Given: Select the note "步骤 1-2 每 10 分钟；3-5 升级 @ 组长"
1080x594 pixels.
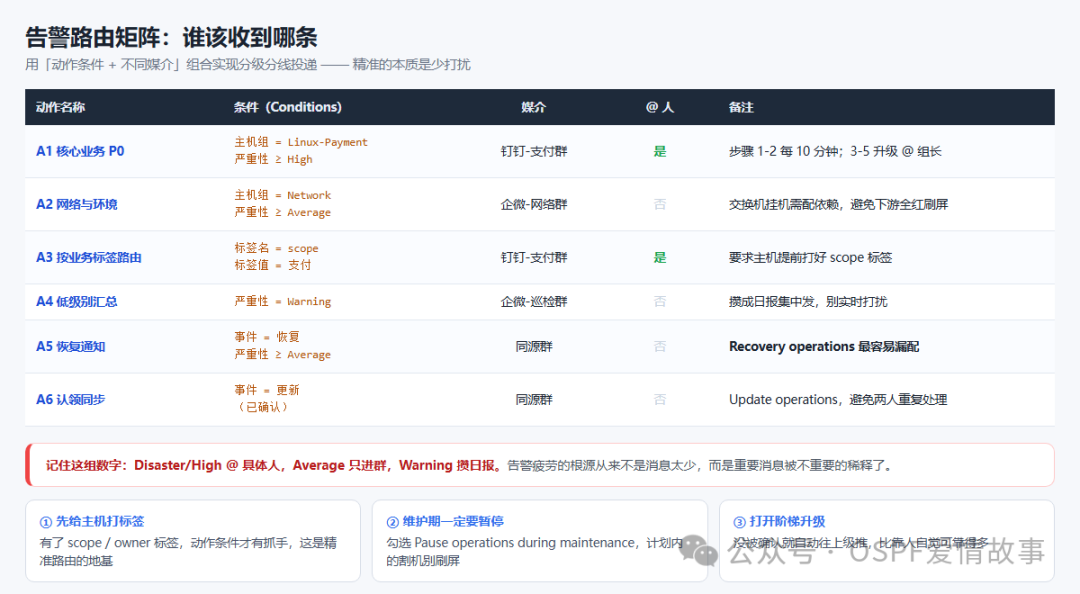Looking at the screenshot, I should 835,152.
